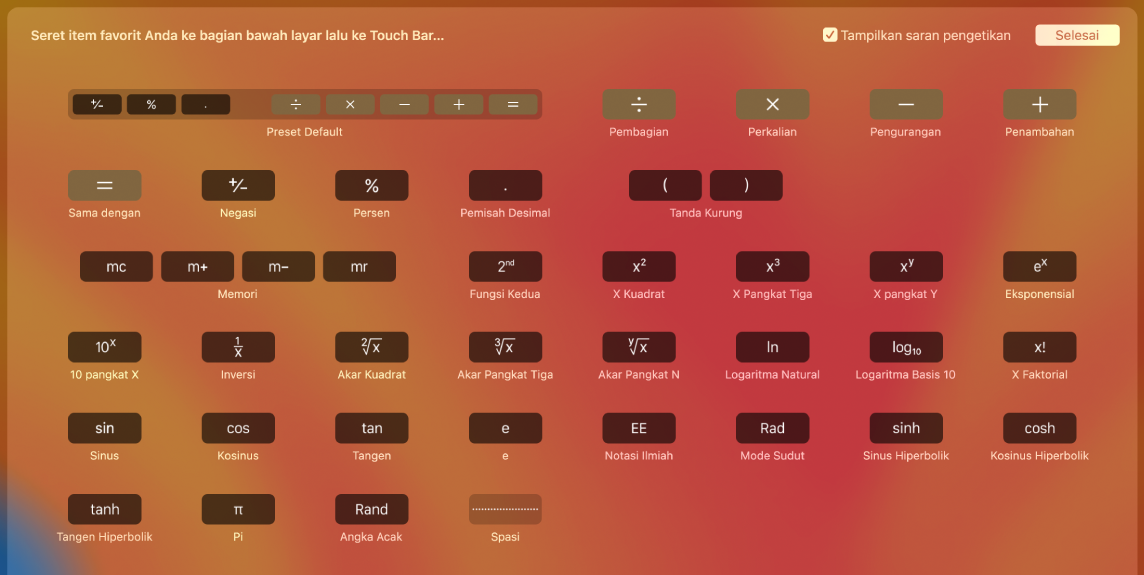Click the left parenthesis button
The image size is (1144, 575).
pos(665,186)
